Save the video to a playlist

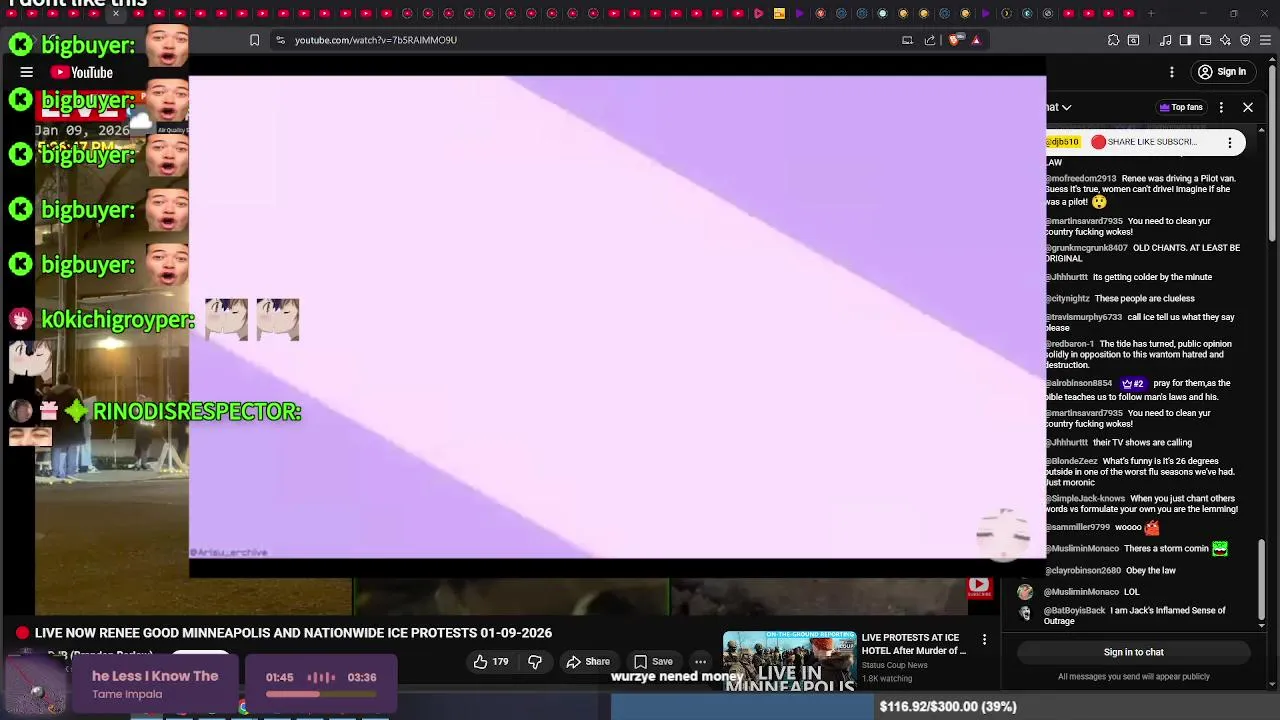point(653,661)
